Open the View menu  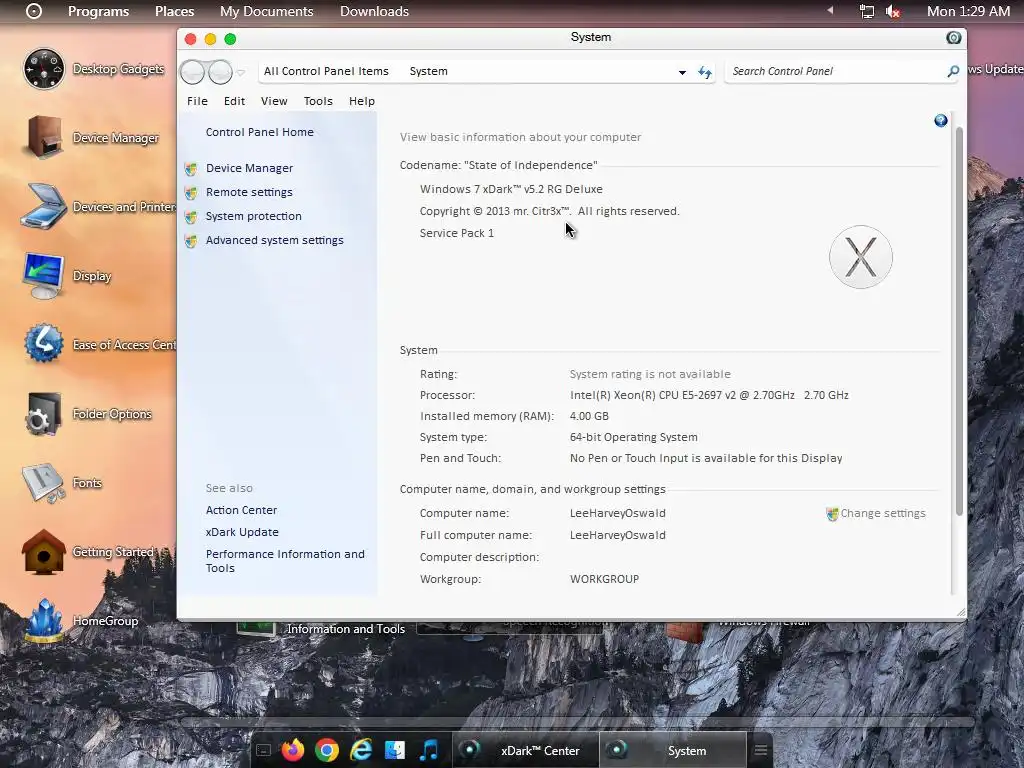pos(274,101)
